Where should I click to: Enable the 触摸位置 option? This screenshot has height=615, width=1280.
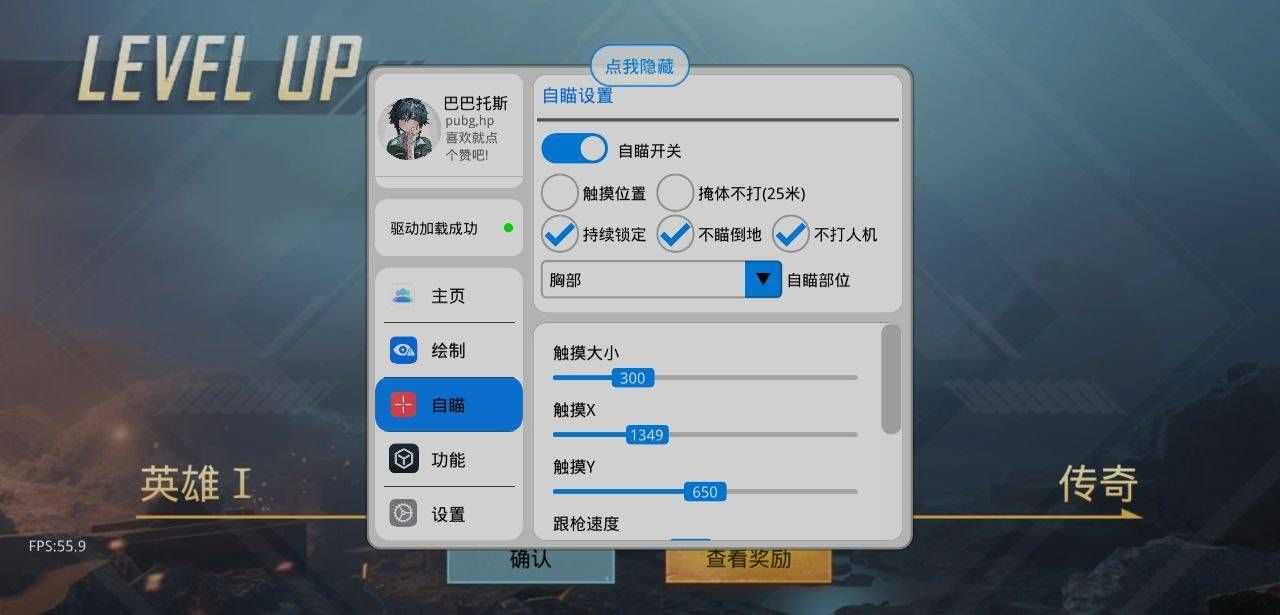(x=560, y=192)
